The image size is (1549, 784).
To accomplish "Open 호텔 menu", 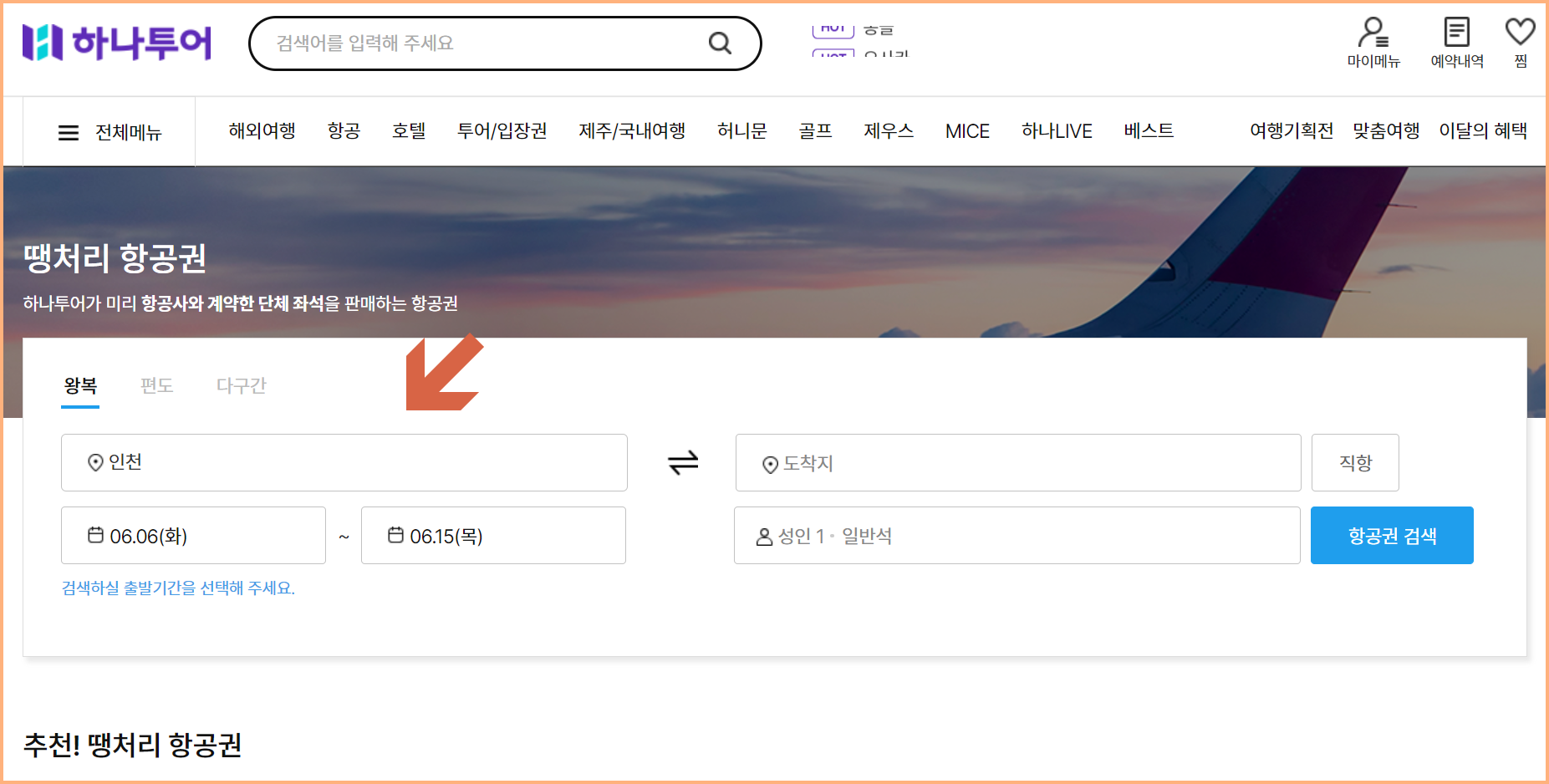I will click(x=409, y=131).
